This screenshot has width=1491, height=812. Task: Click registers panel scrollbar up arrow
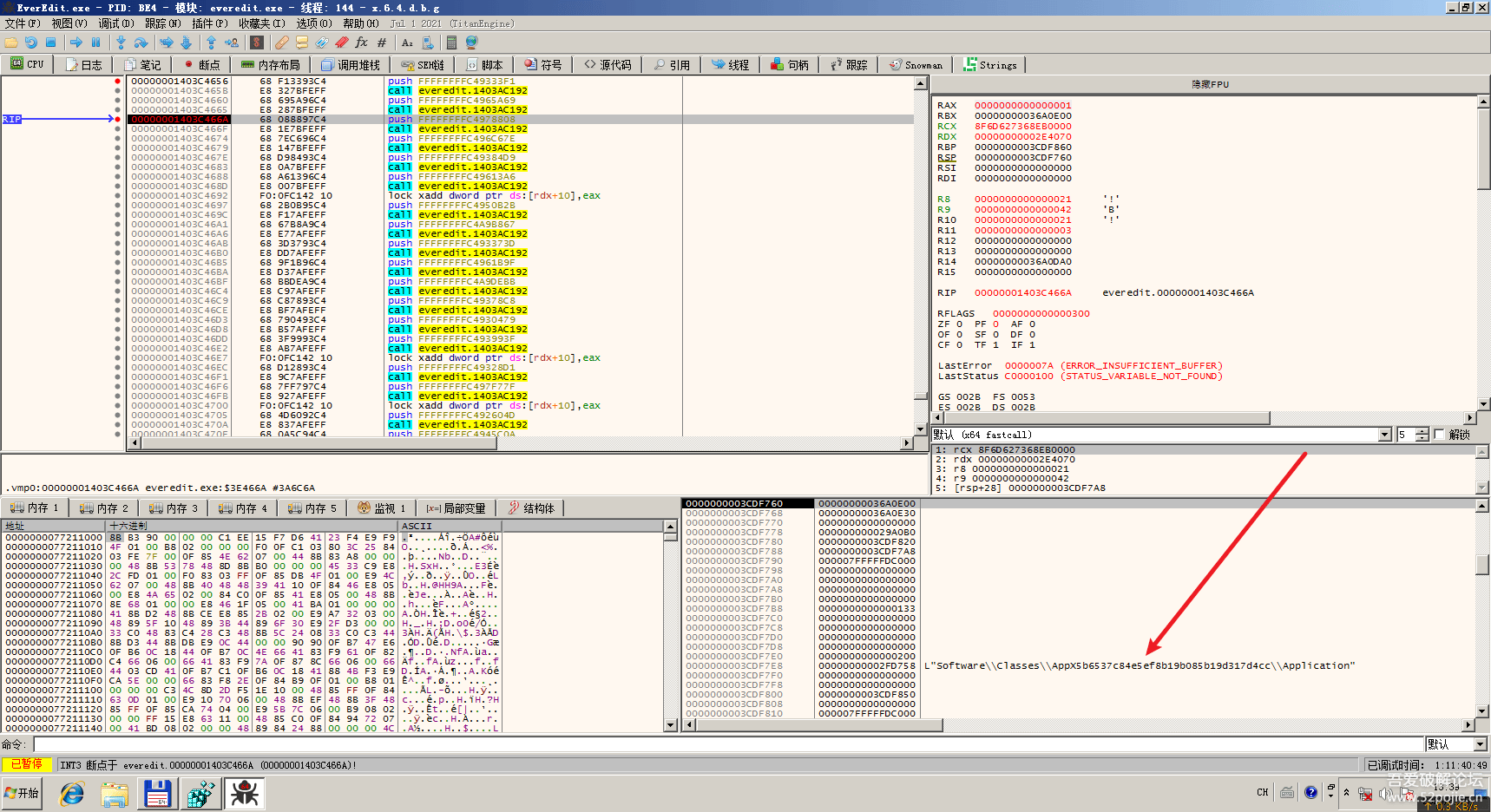(x=1483, y=101)
